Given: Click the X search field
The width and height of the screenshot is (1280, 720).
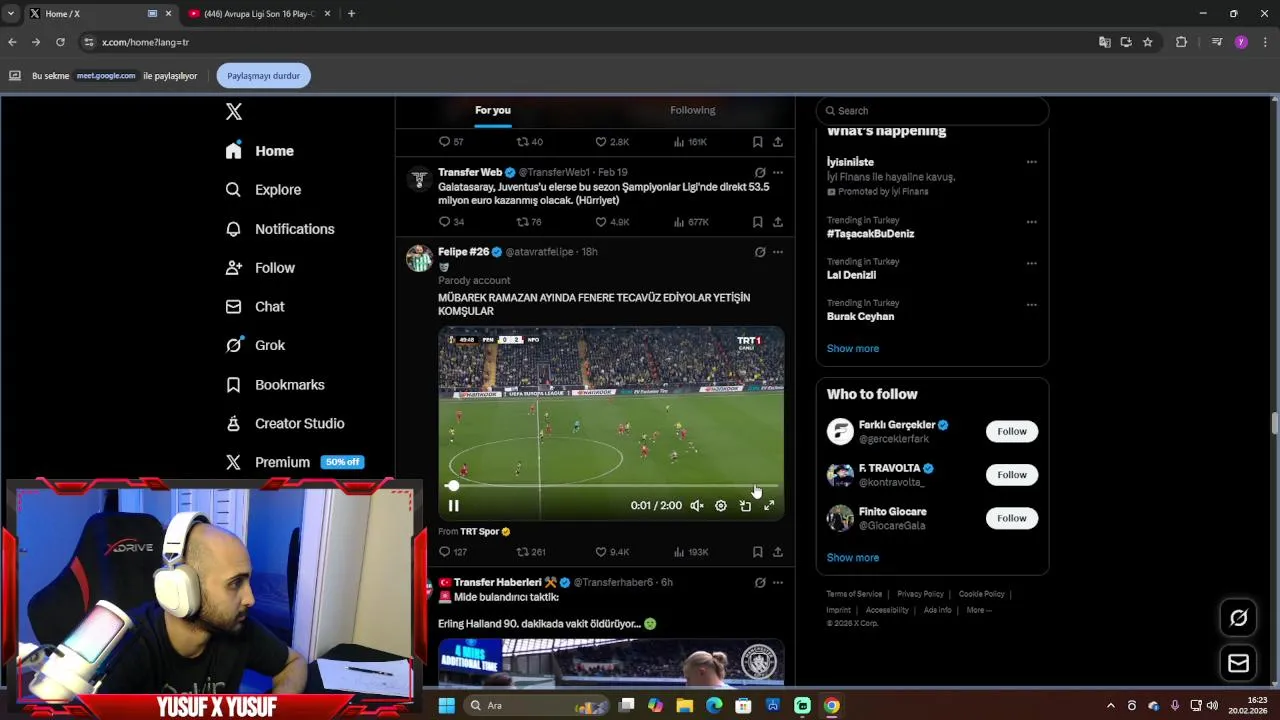Looking at the screenshot, I should coord(932,111).
